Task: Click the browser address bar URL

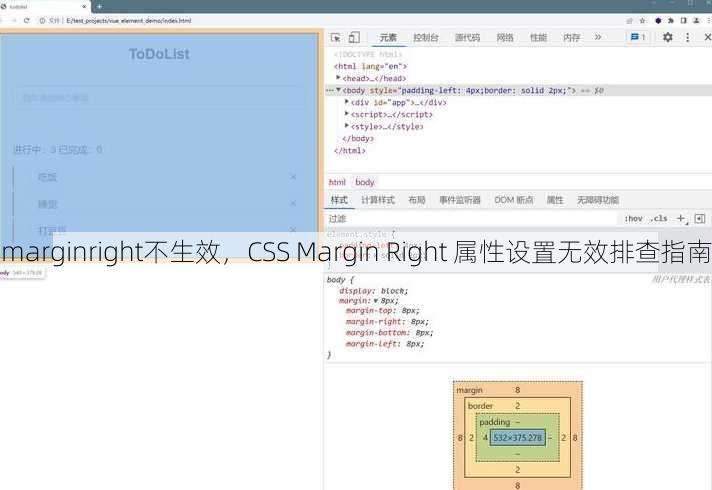Action: coord(129,20)
